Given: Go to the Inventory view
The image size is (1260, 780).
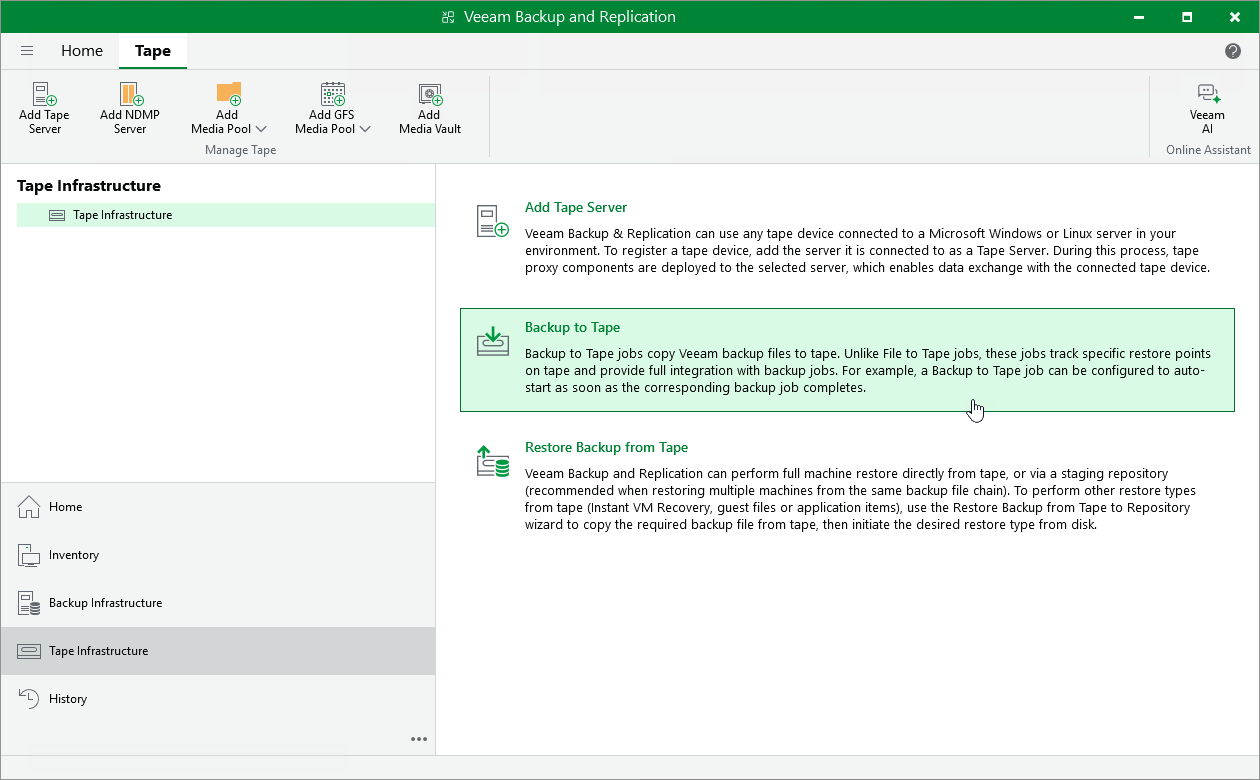Looking at the screenshot, I should click(74, 555).
